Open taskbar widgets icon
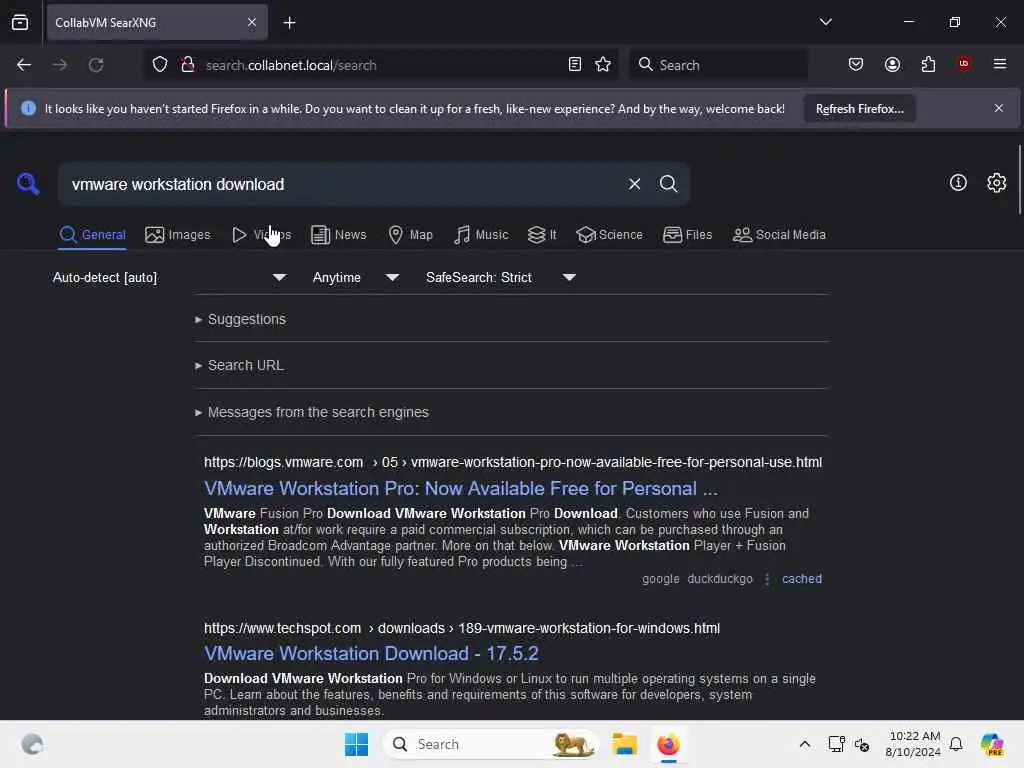1024x768 pixels. click(32, 744)
